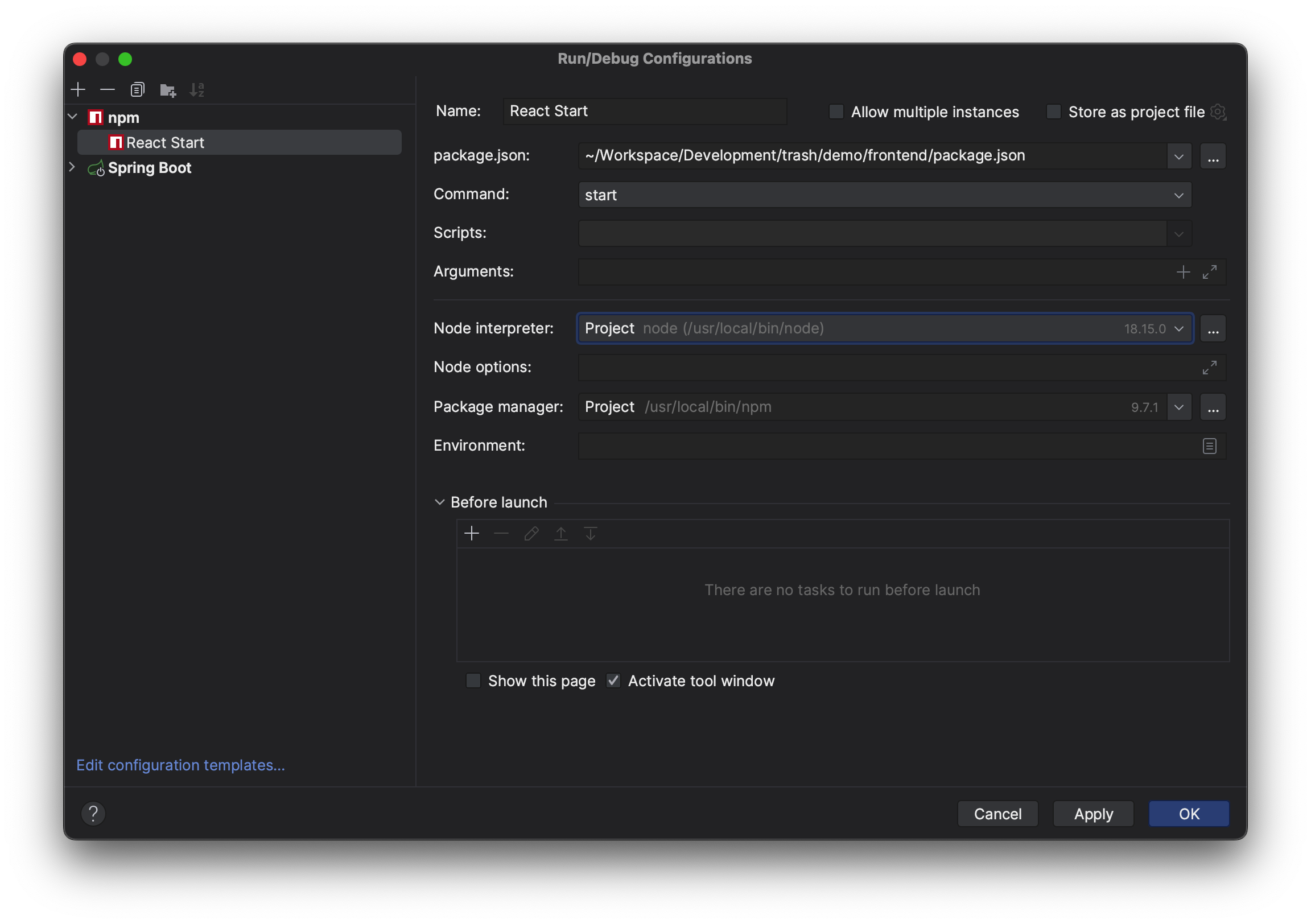Uncheck Activate tool window checkbox
This screenshot has width=1311, height=924.
[613, 680]
